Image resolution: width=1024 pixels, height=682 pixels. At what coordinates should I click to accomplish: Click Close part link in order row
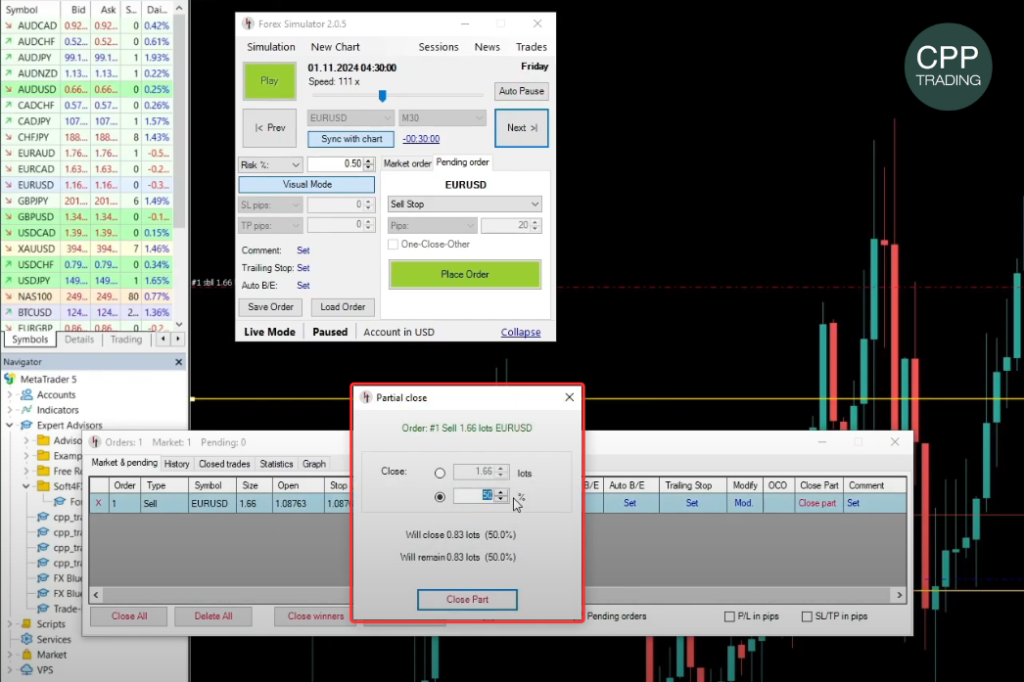(817, 504)
